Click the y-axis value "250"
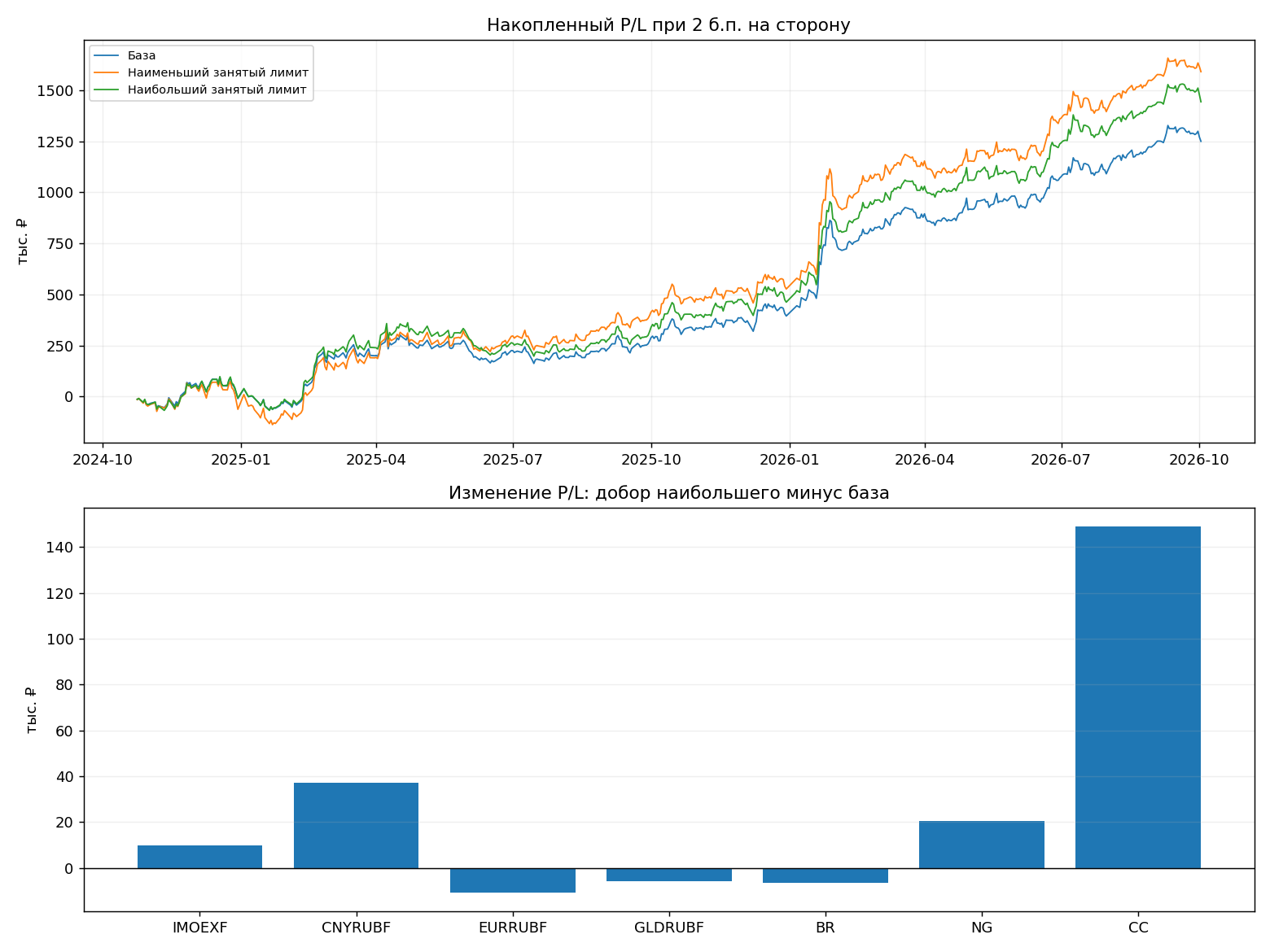This screenshot has height=952, width=1270. [60, 346]
